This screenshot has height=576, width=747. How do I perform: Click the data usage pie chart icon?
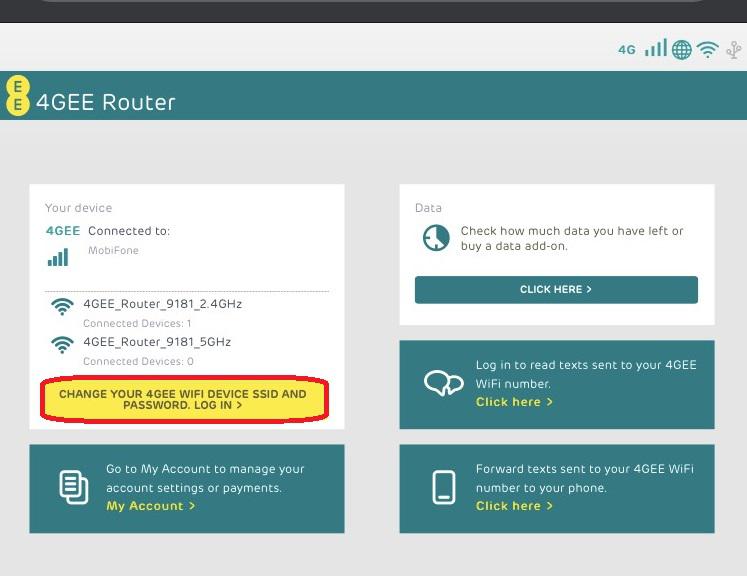click(436, 238)
